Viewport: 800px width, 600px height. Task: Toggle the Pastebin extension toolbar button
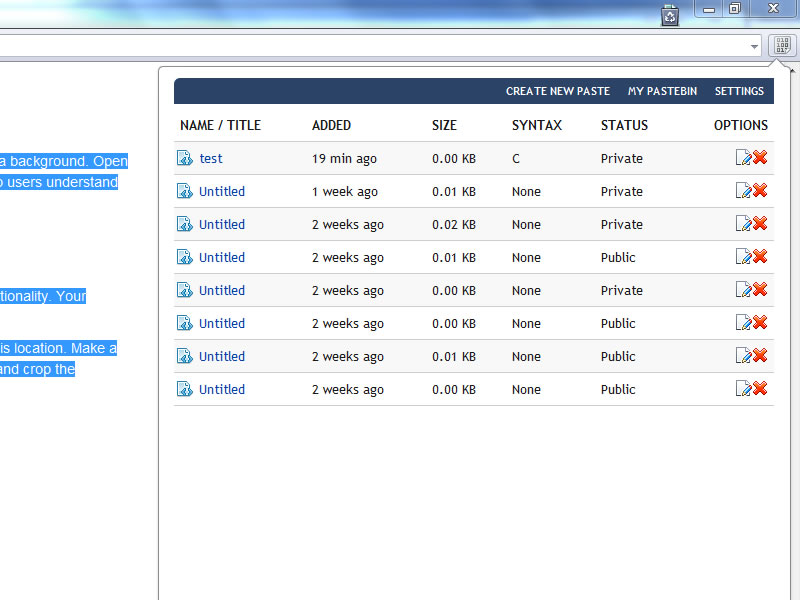click(782, 45)
